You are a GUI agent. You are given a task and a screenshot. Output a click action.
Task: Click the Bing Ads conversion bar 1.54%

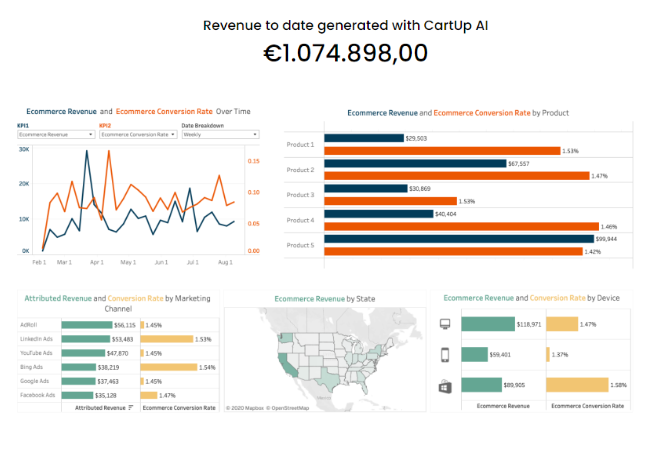click(169, 367)
